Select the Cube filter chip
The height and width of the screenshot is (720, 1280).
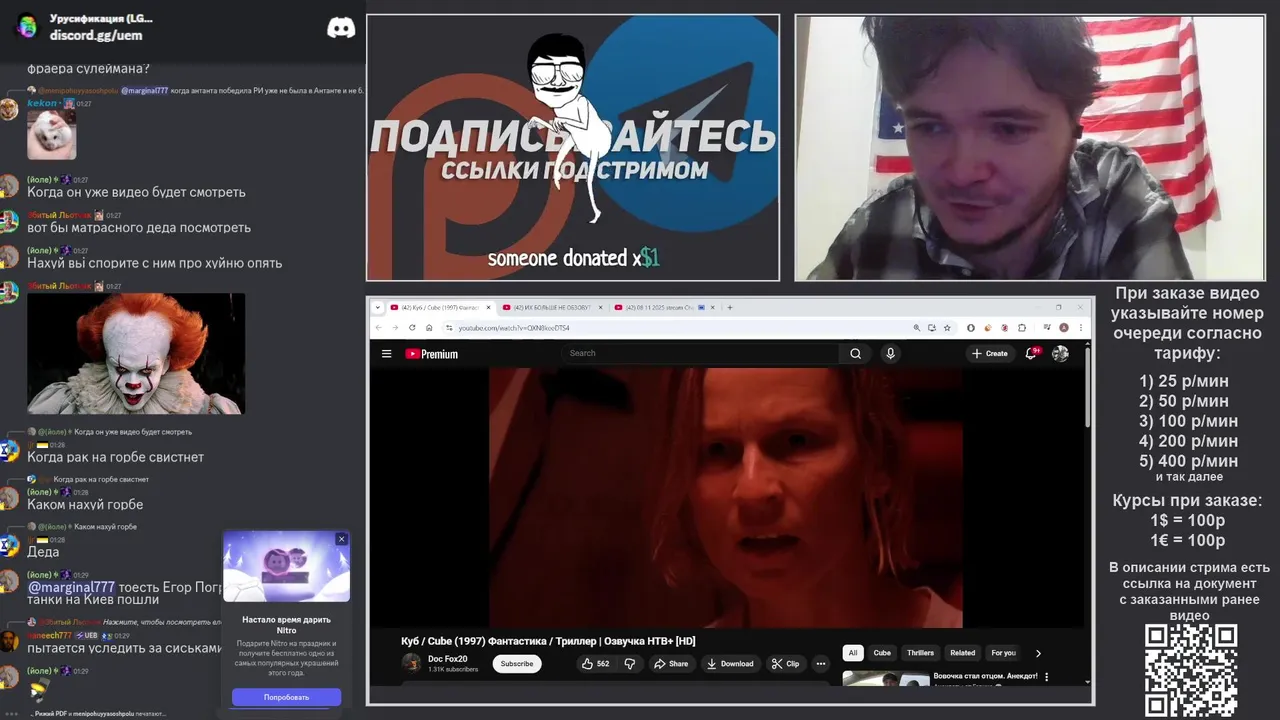[882, 653]
